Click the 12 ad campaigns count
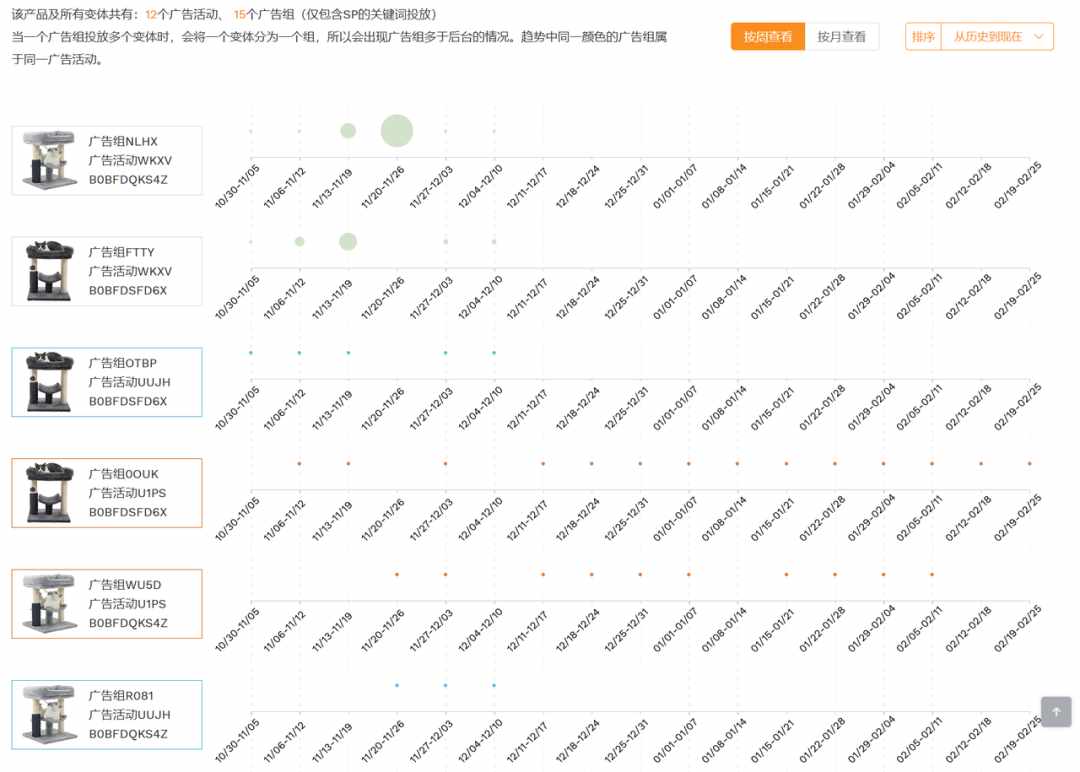The width and height of the screenshot is (1080, 772). pyautogui.click(x=151, y=14)
